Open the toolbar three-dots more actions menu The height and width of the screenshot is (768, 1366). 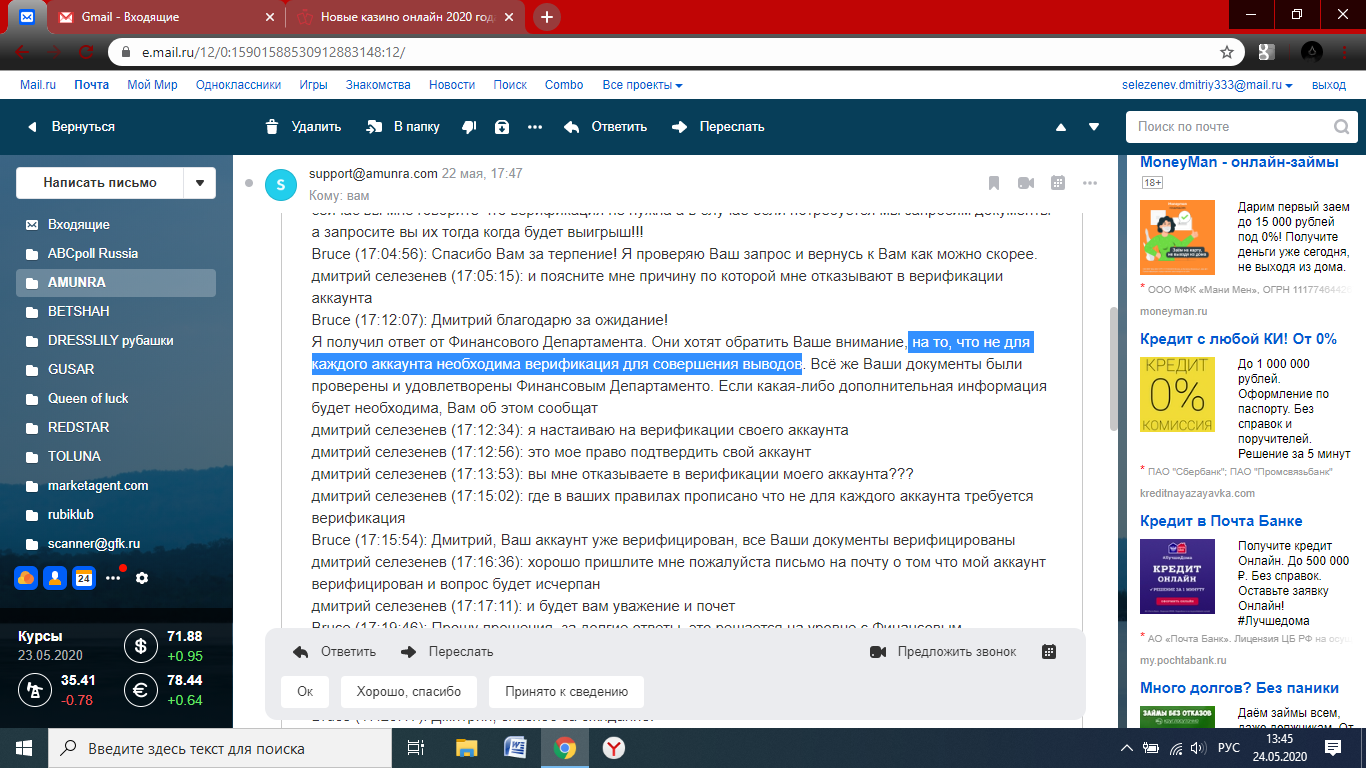click(535, 127)
